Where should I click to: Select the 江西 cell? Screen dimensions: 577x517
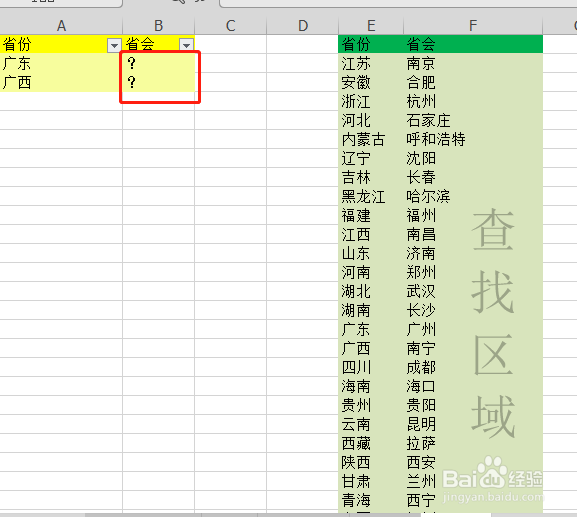(371, 234)
